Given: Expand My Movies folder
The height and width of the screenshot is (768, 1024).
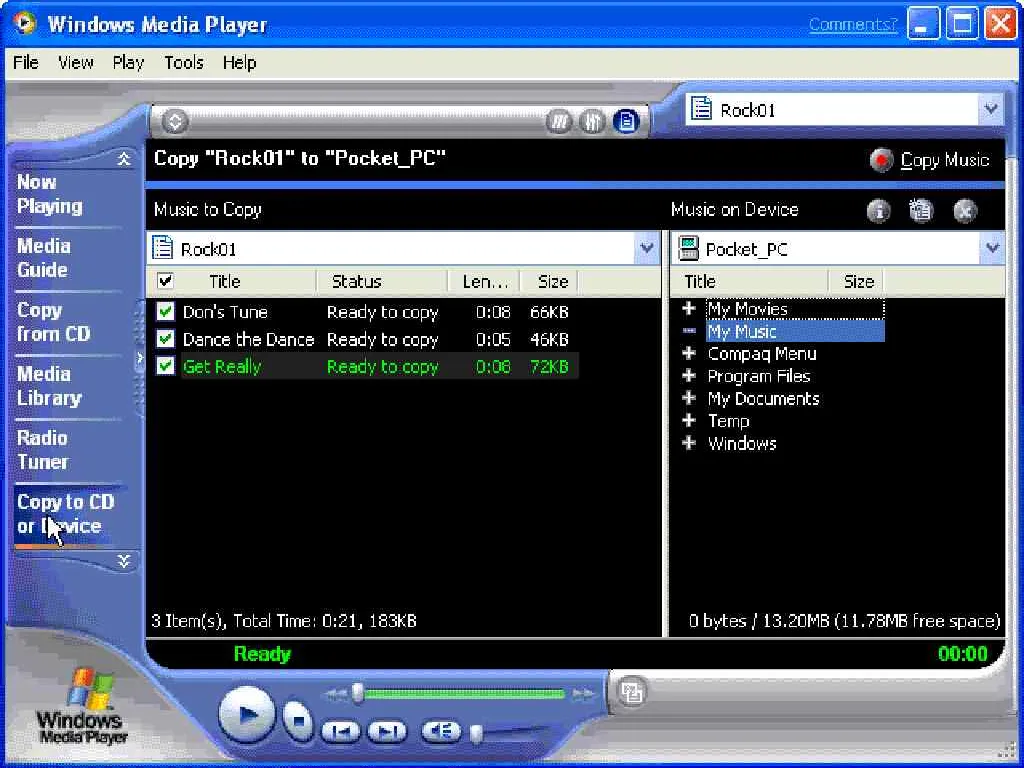Looking at the screenshot, I should 688,308.
